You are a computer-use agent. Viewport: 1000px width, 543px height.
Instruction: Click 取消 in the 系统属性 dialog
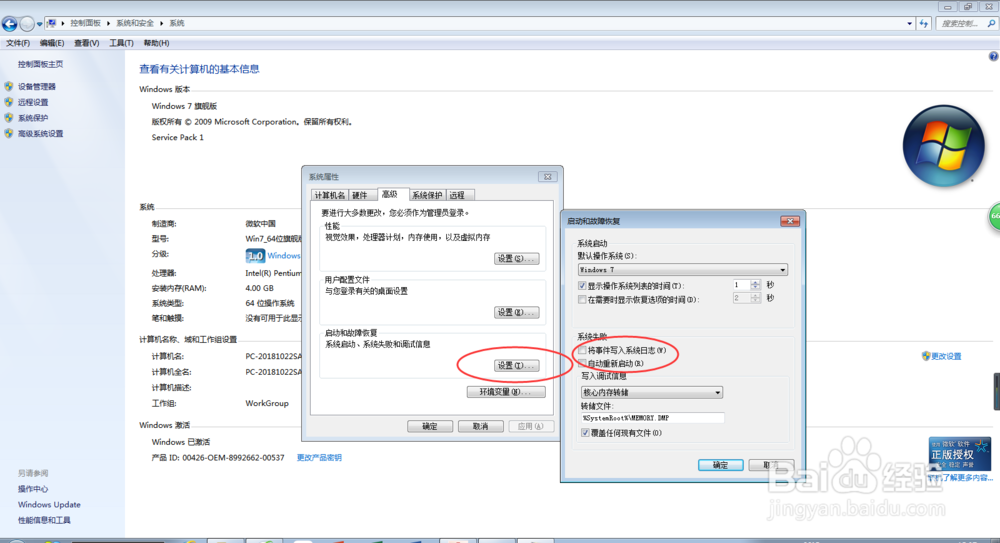point(480,426)
